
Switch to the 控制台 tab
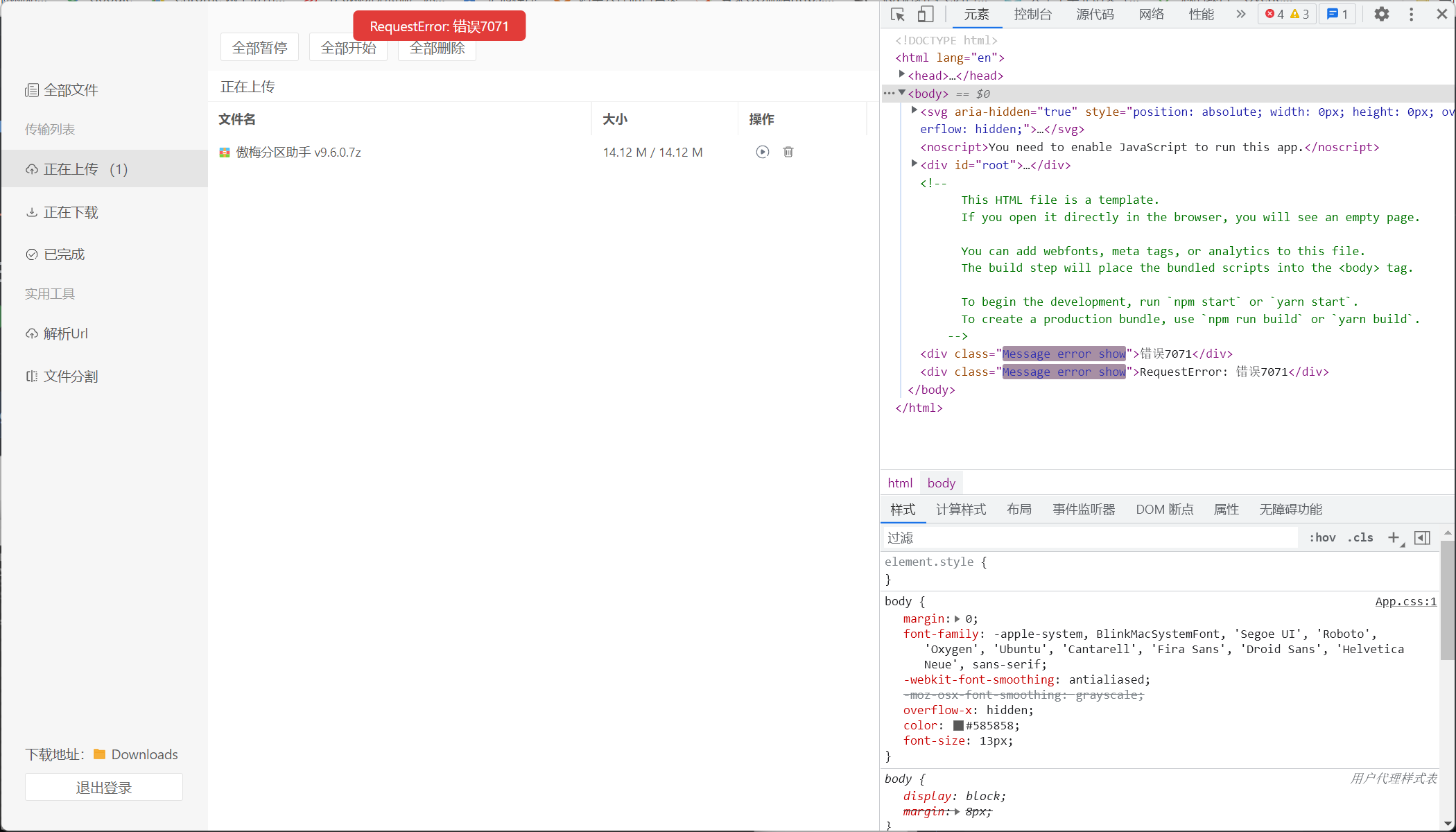click(1033, 14)
